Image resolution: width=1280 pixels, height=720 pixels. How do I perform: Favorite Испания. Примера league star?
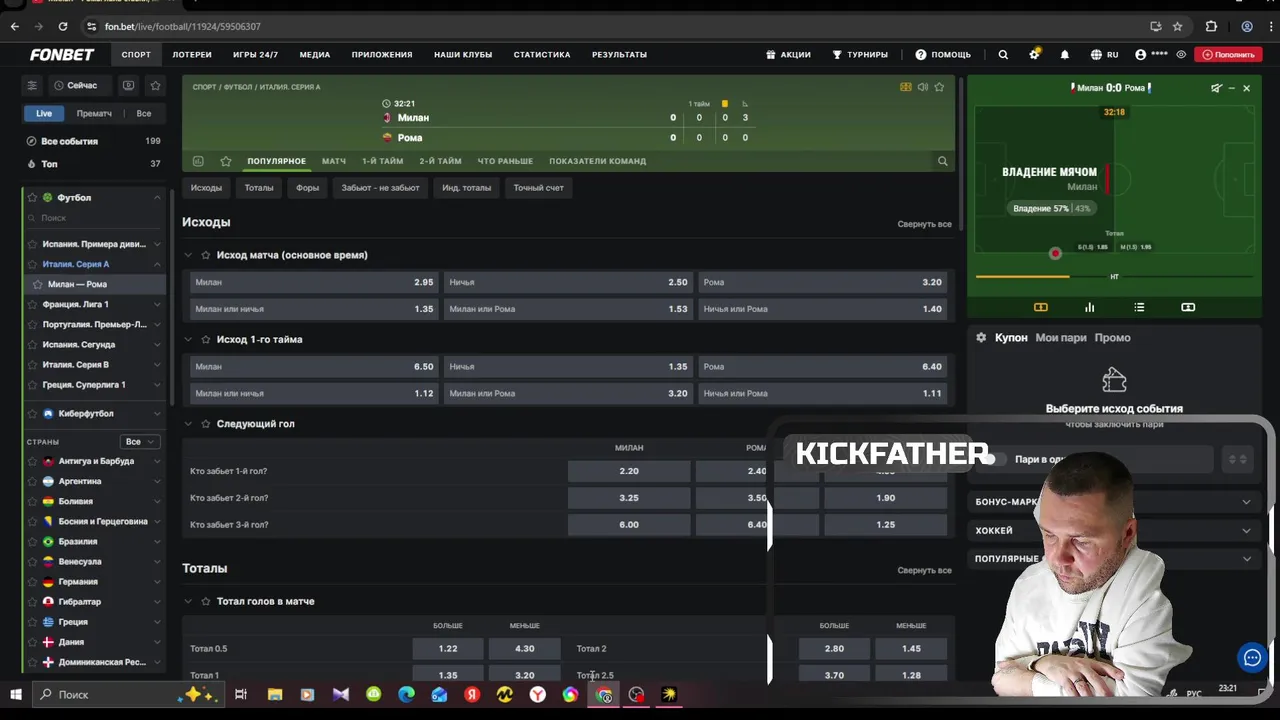point(32,244)
